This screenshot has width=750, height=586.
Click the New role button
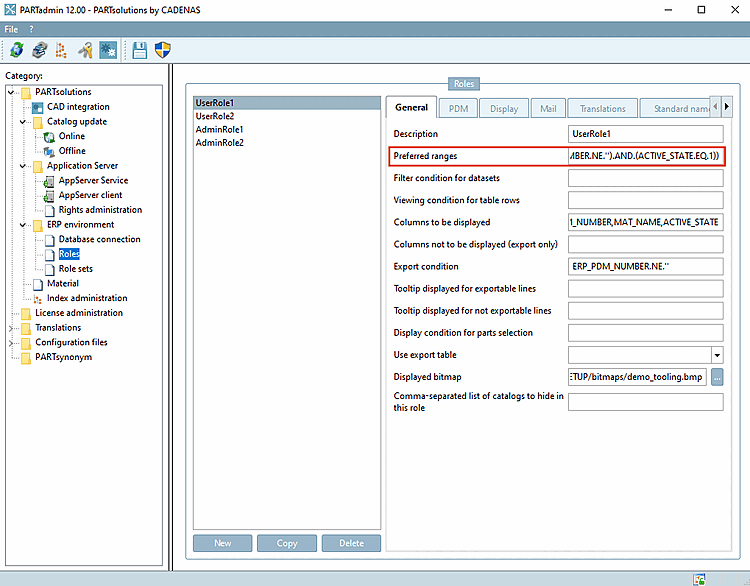point(222,543)
